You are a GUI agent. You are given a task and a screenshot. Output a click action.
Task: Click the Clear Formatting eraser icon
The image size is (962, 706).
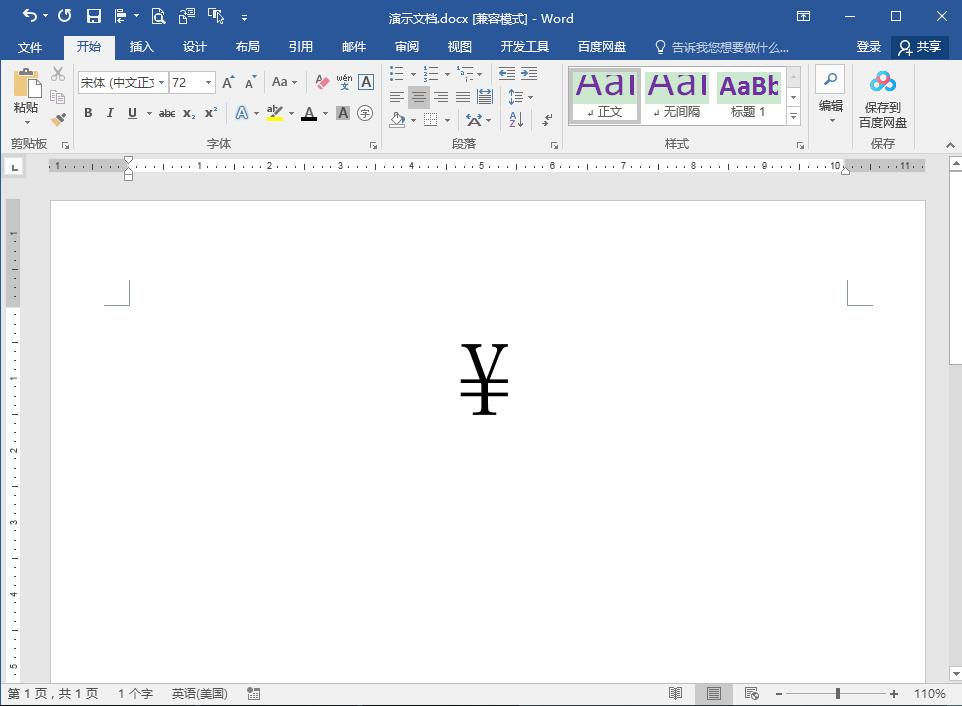click(x=321, y=82)
